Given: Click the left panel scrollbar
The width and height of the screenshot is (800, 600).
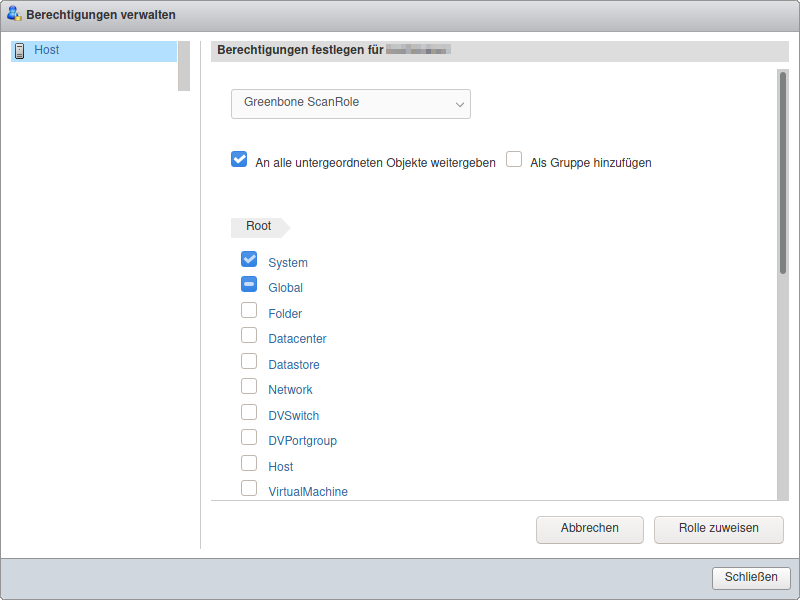Looking at the screenshot, I should pos(184,66).
